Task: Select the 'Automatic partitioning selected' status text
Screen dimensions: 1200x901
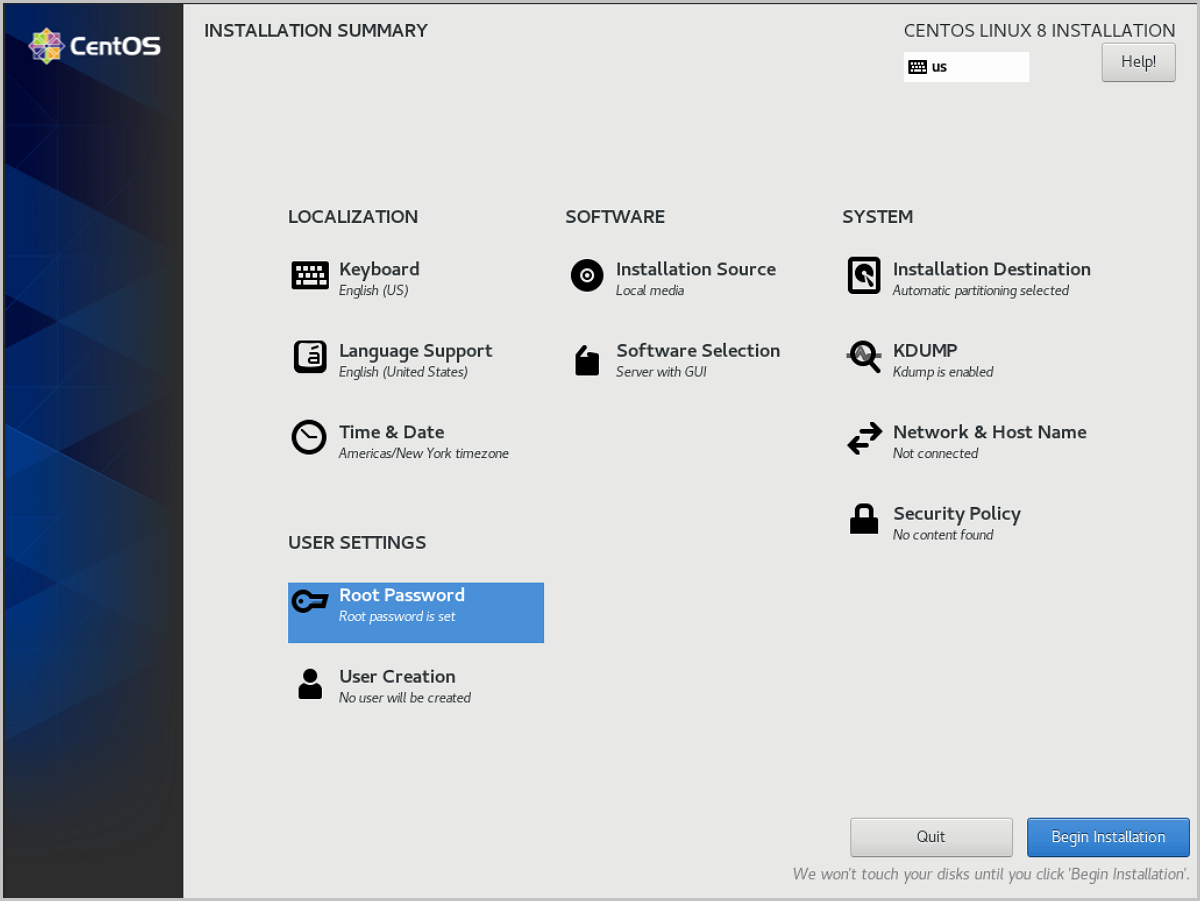Action: pyautogui.click(x=980, y=291)
